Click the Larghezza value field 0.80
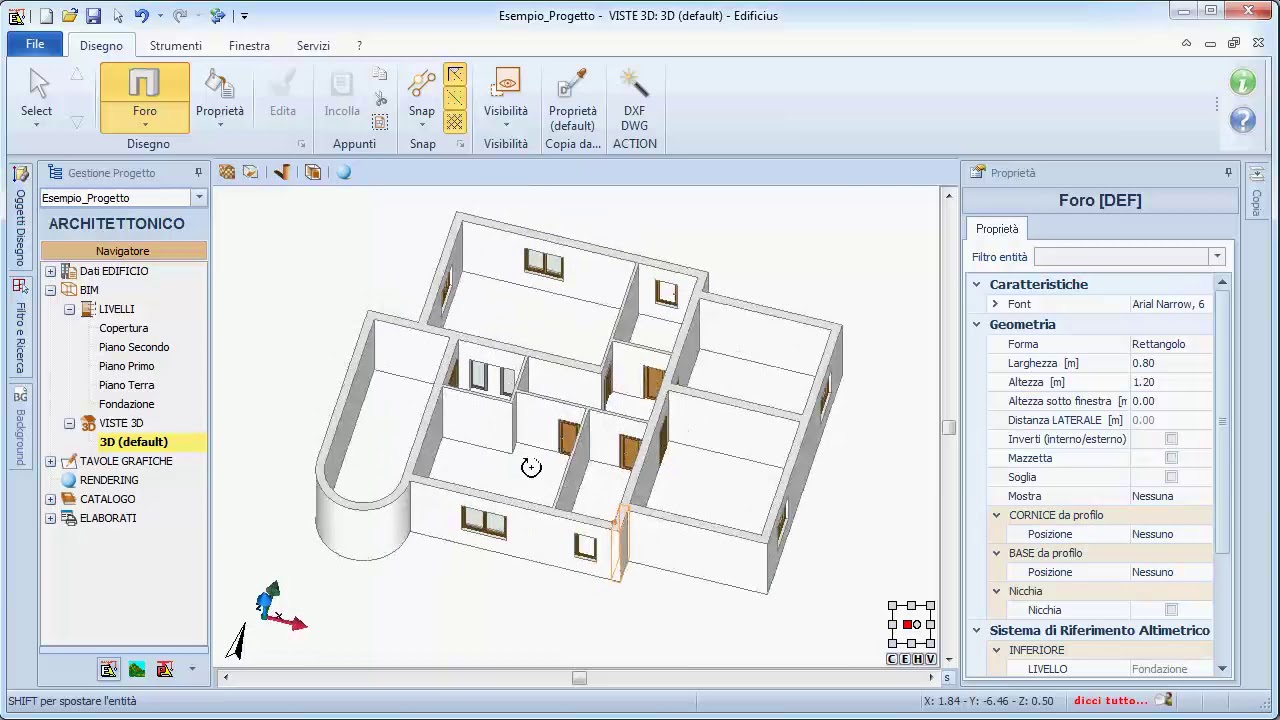Image resolution: width=1280 pixels, height=720 pixels. click(1170, 363)
